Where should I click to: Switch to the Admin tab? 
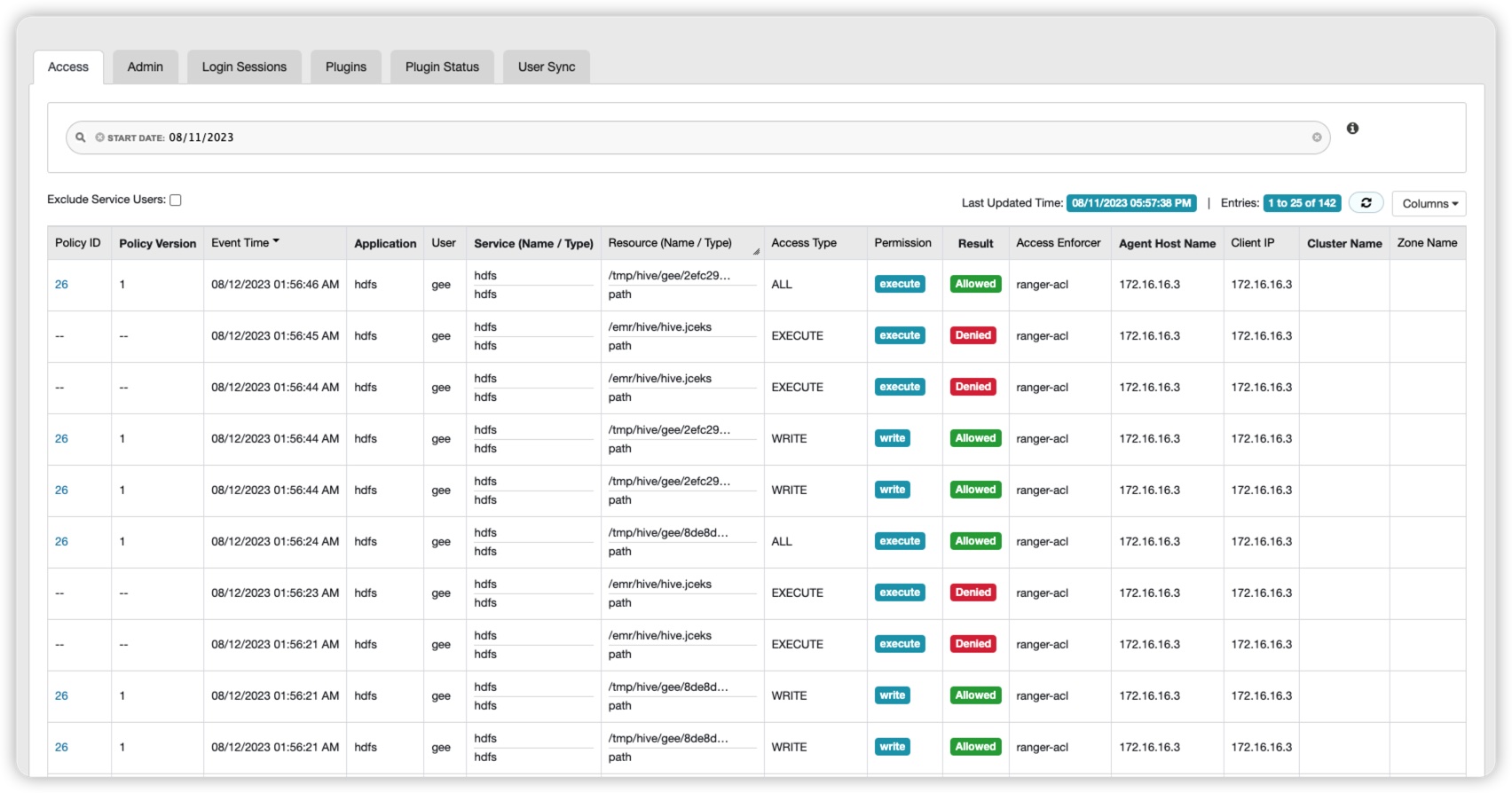(145, 67)
